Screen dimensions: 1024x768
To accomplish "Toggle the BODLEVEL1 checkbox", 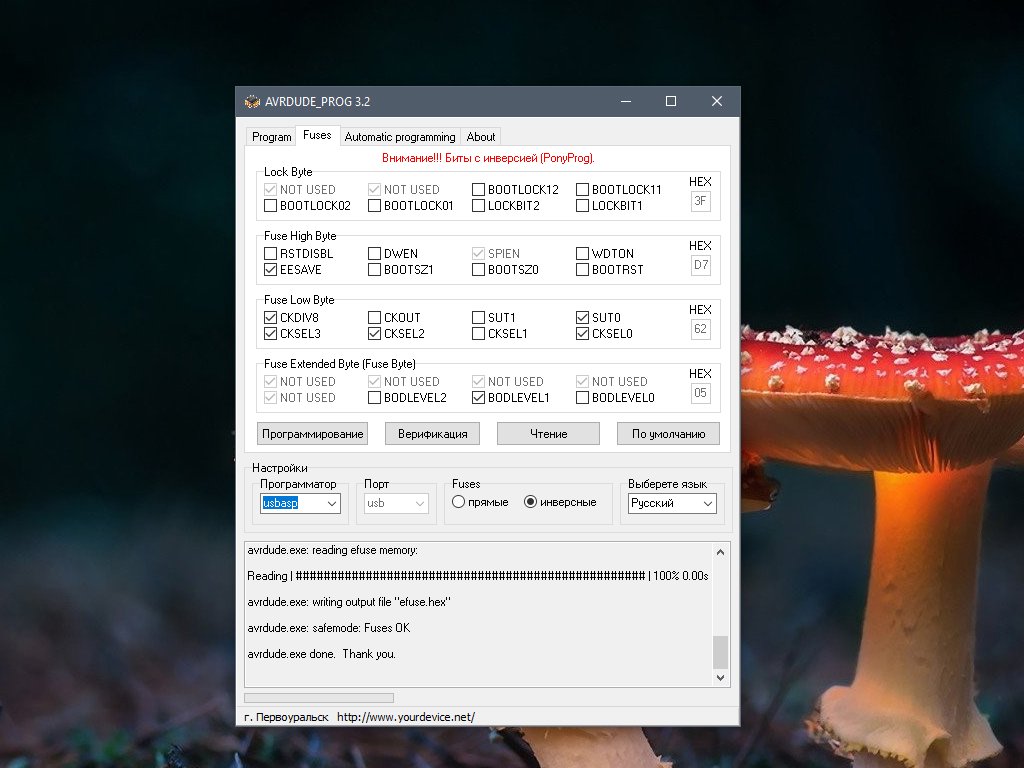I will pyautogui.click(x=479, y=398).
